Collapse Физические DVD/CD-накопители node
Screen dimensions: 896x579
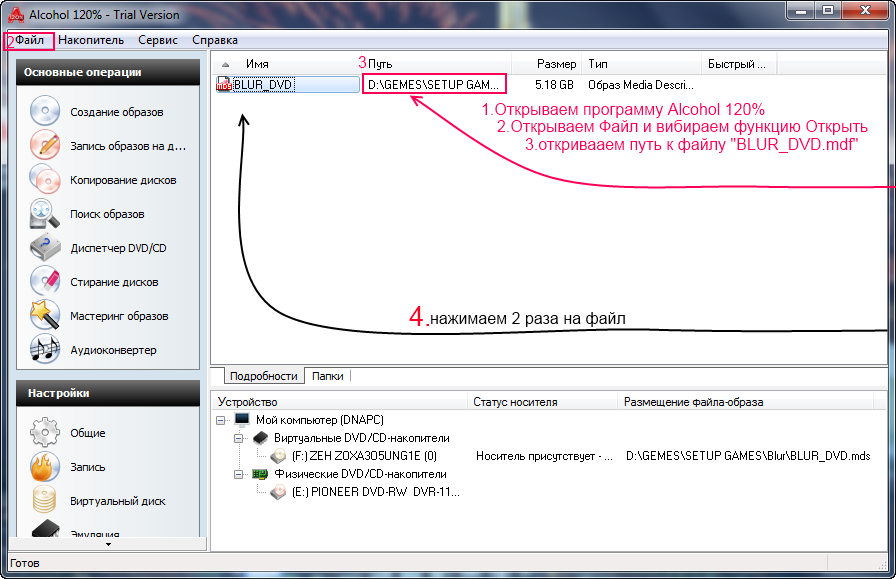239,474
